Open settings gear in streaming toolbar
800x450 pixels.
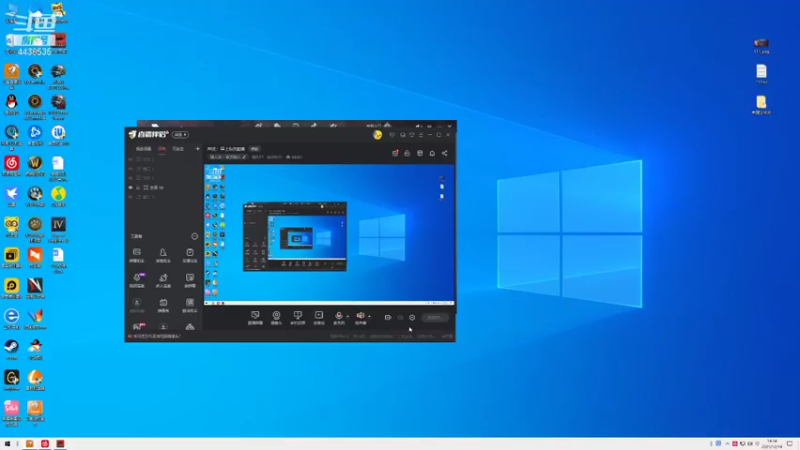412,317
